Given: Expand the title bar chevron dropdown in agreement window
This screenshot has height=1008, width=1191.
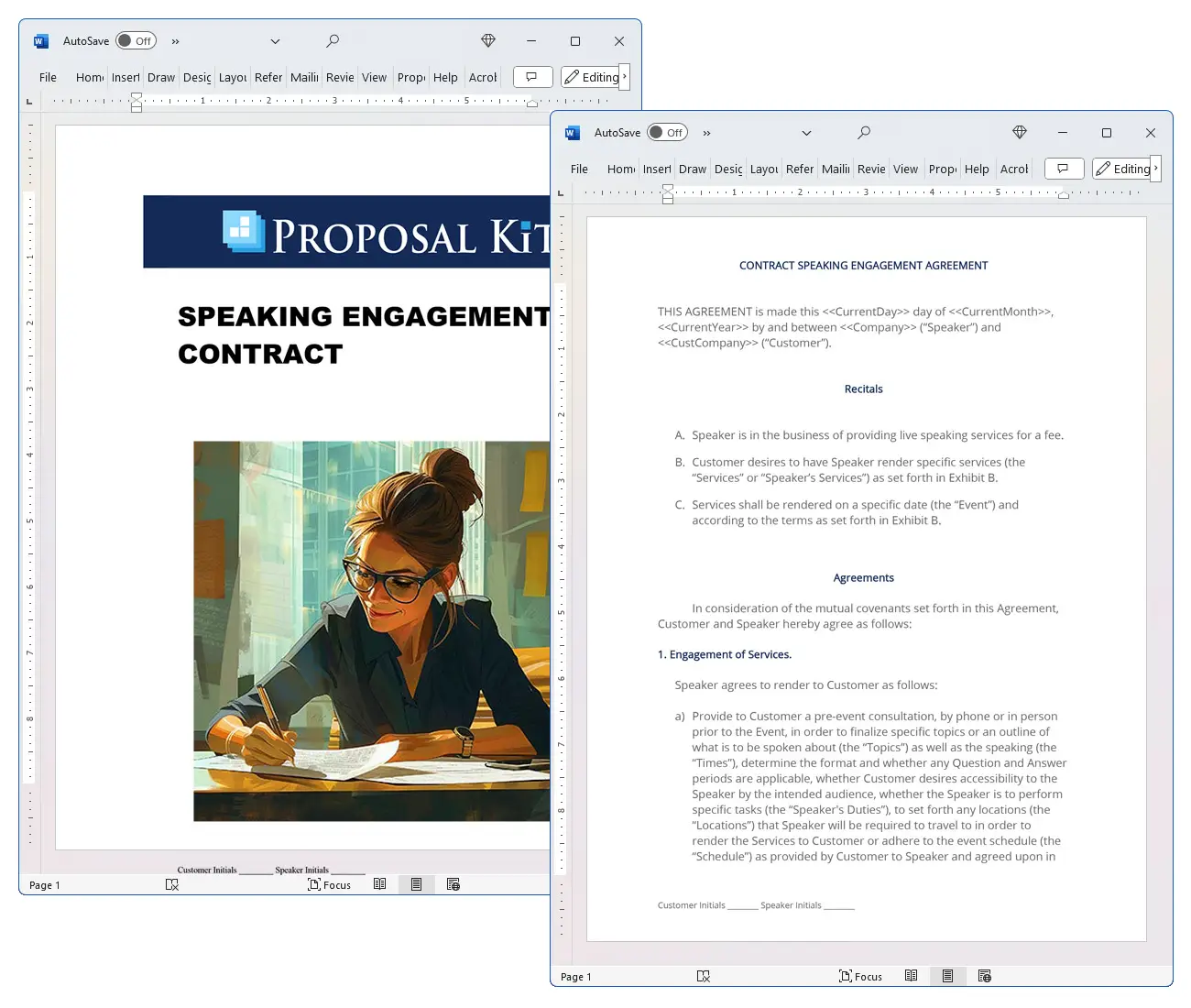Looking at the screenshot, I should tap(806, 133).
